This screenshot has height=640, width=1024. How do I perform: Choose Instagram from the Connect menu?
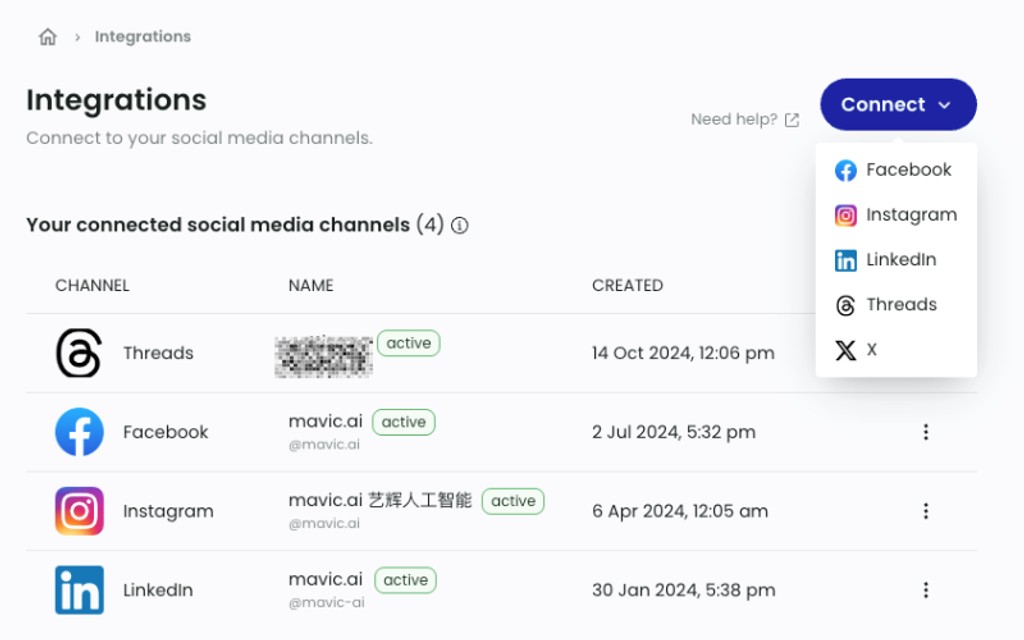896,215
